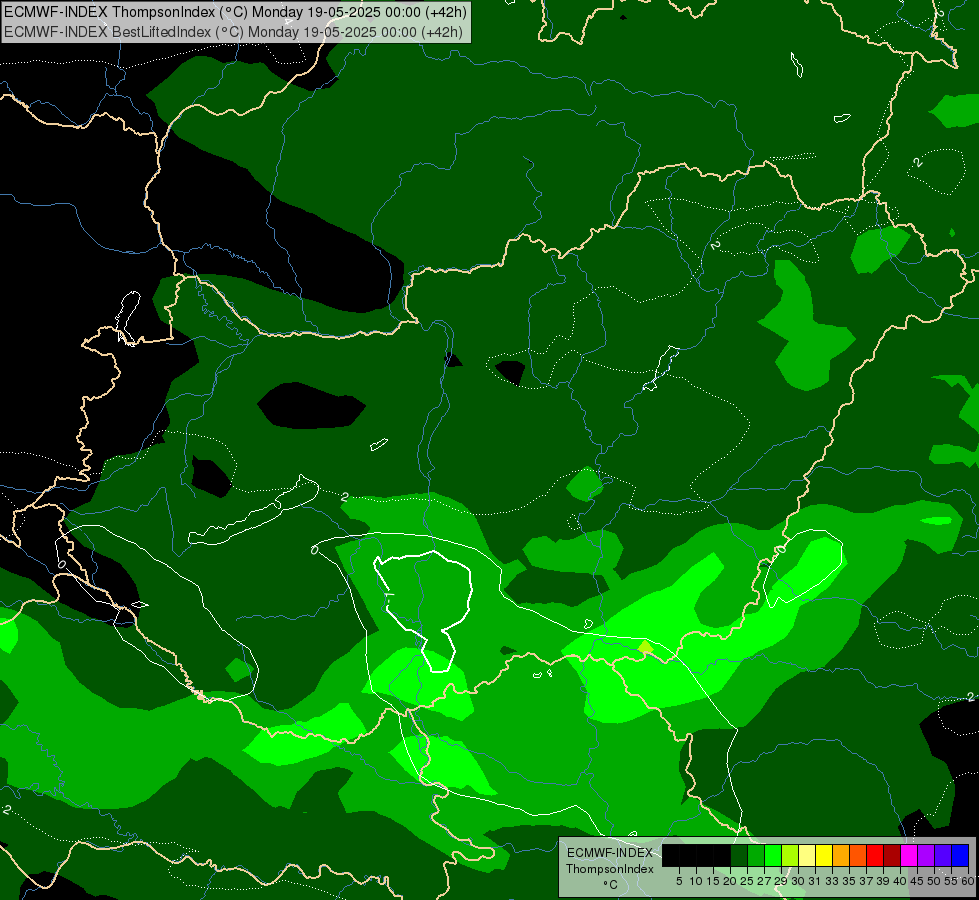979x900 pixels.
Task: Pick the dark red 39–40 legend swatch
Action: (x=892, y=855)
